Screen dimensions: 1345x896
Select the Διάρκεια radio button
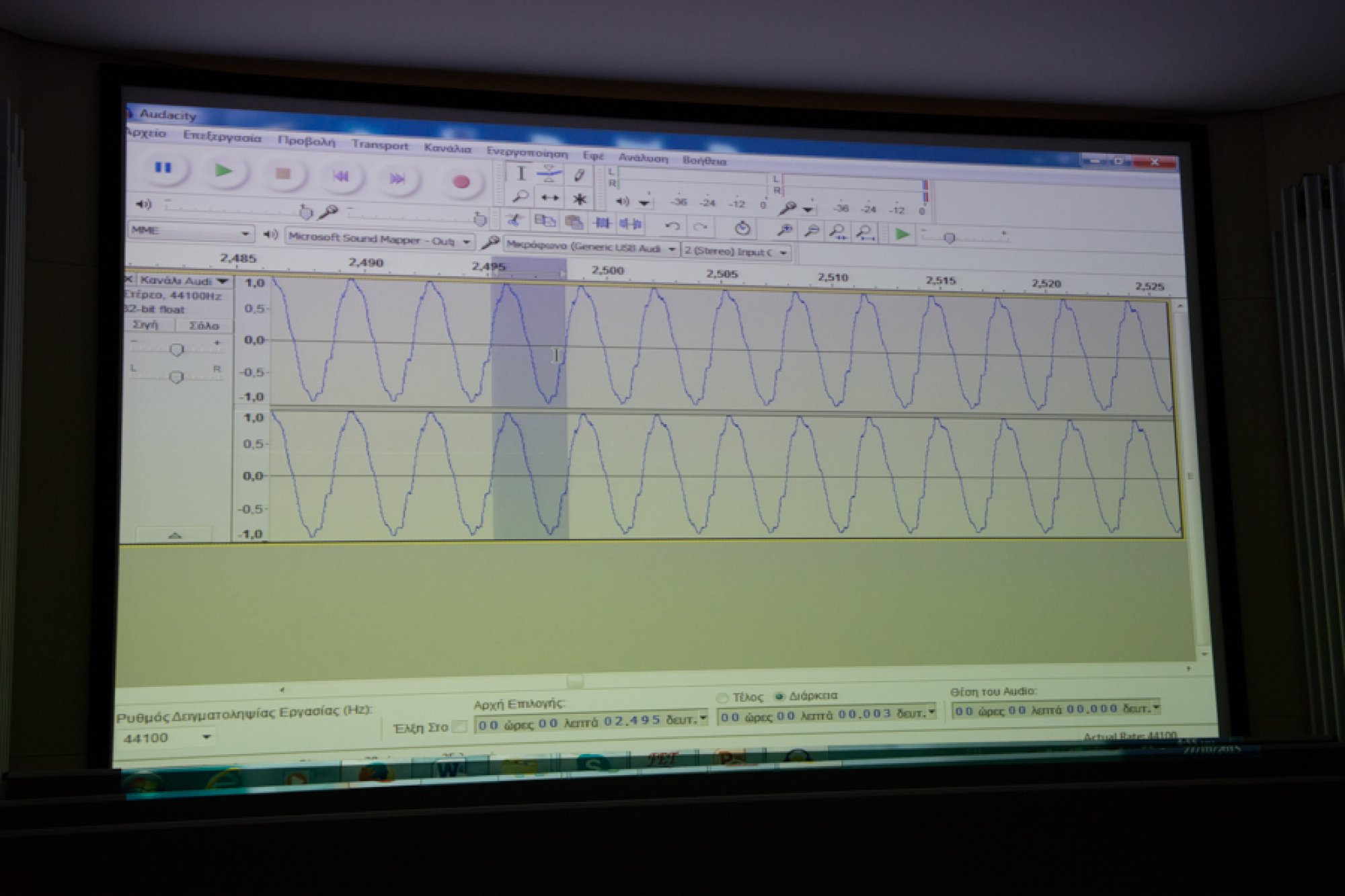pyautogui.click(x=780, y=696)
